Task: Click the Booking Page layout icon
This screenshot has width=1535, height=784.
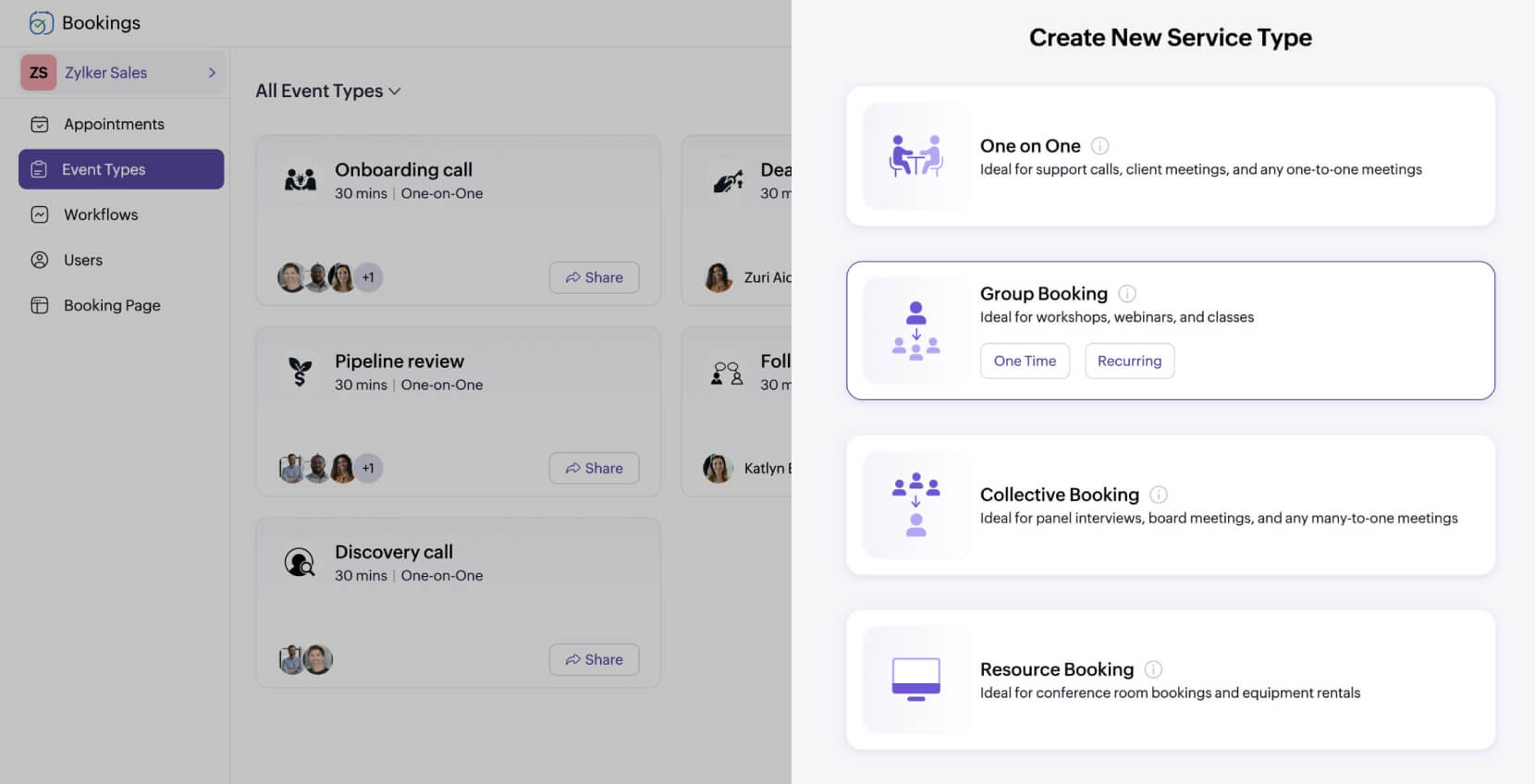Action: [40, 305]
